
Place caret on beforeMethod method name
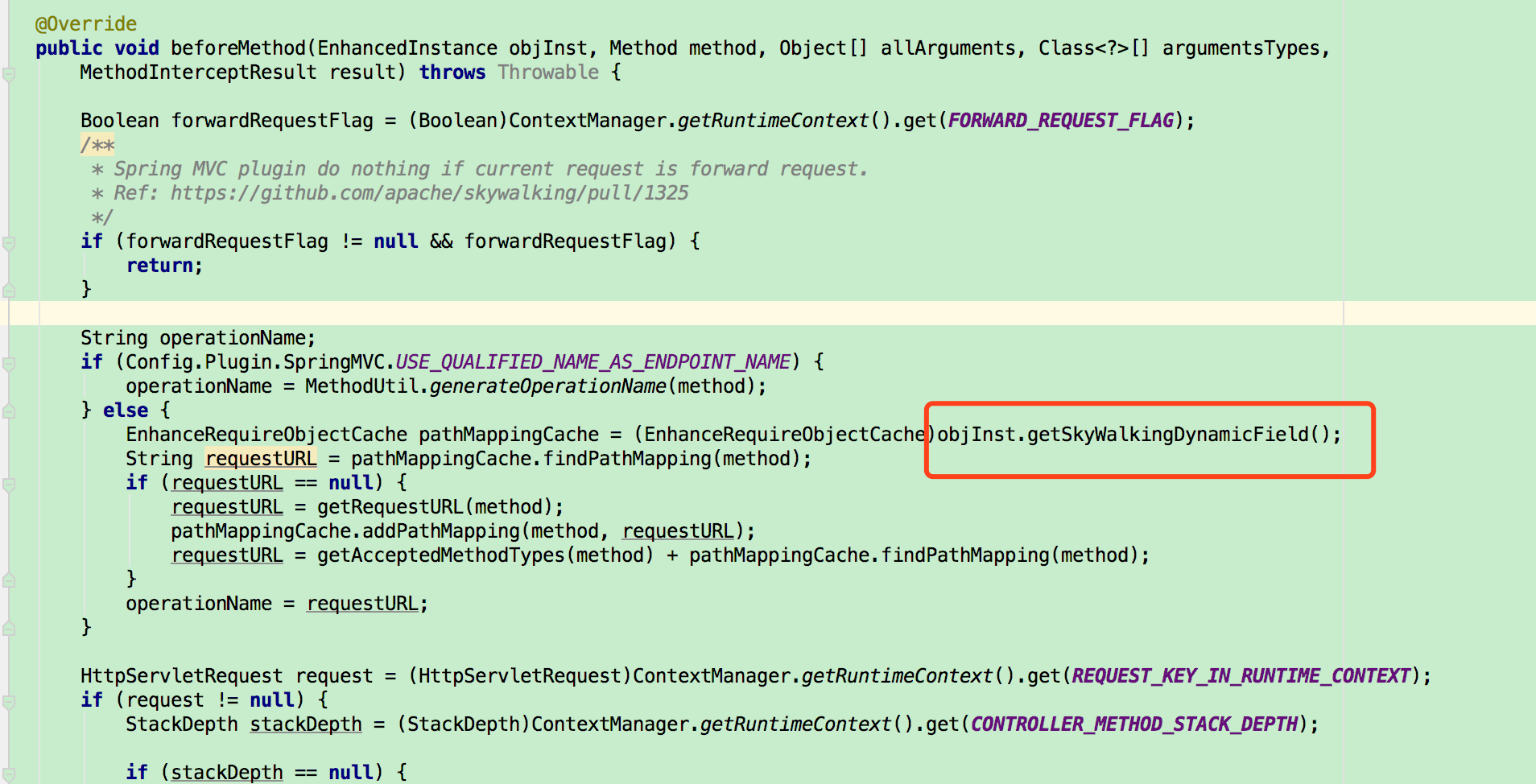[238, 48]
